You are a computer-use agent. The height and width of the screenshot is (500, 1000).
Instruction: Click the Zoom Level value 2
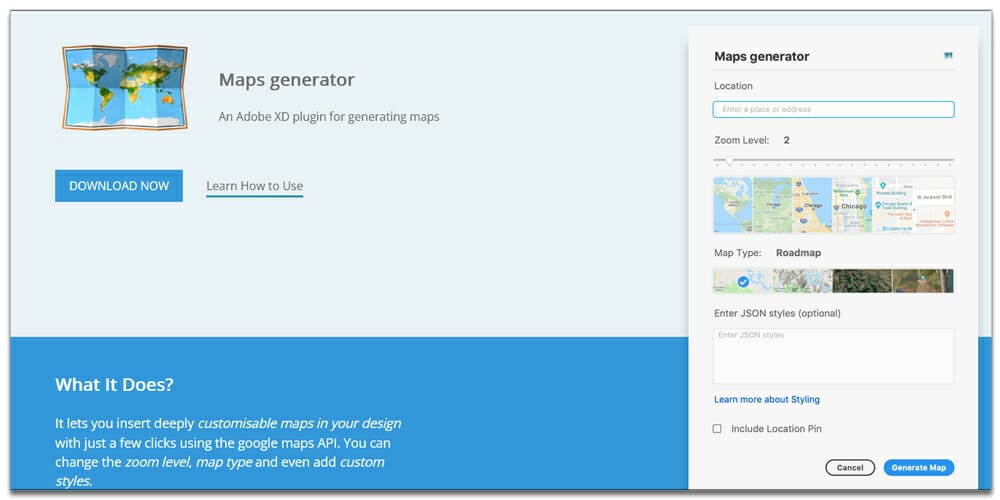pos(786,140)
